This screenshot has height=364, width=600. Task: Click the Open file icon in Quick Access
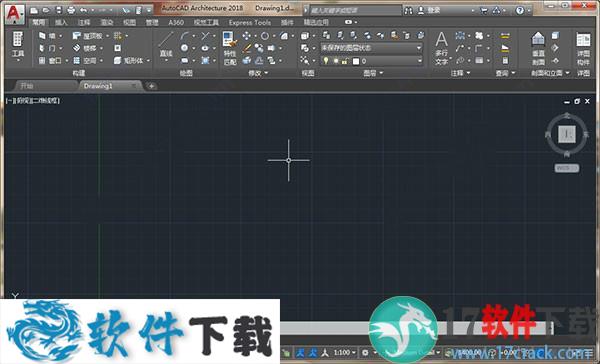click(46, 10)
